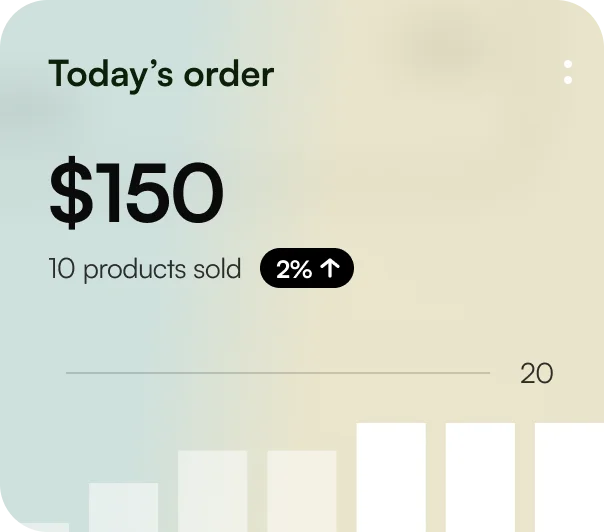Select the third chart bar from the left
This screenshot has height=532, width=604.
[212, 491]
